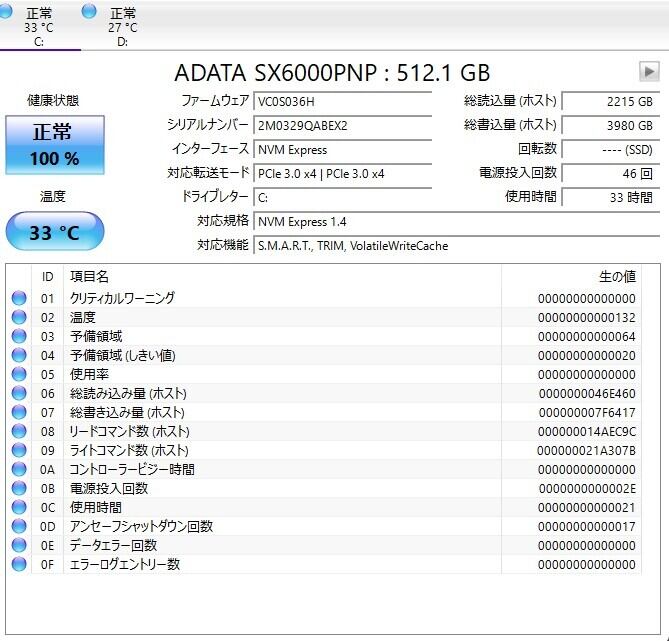Select the 総読み込み量 (ホスト) row

coord(323,393)
